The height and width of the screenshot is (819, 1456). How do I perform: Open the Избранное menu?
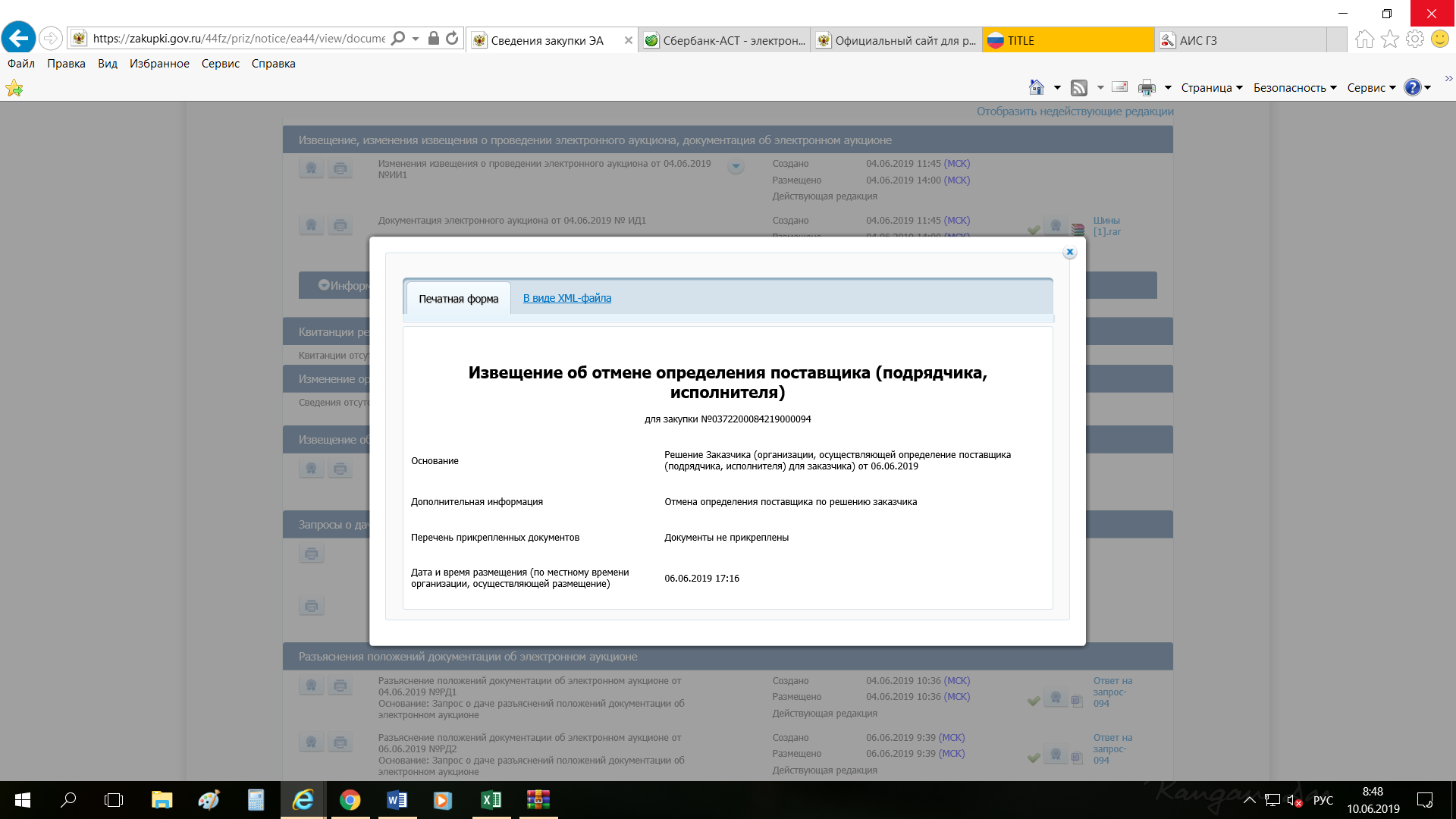[x=159, y=64]
